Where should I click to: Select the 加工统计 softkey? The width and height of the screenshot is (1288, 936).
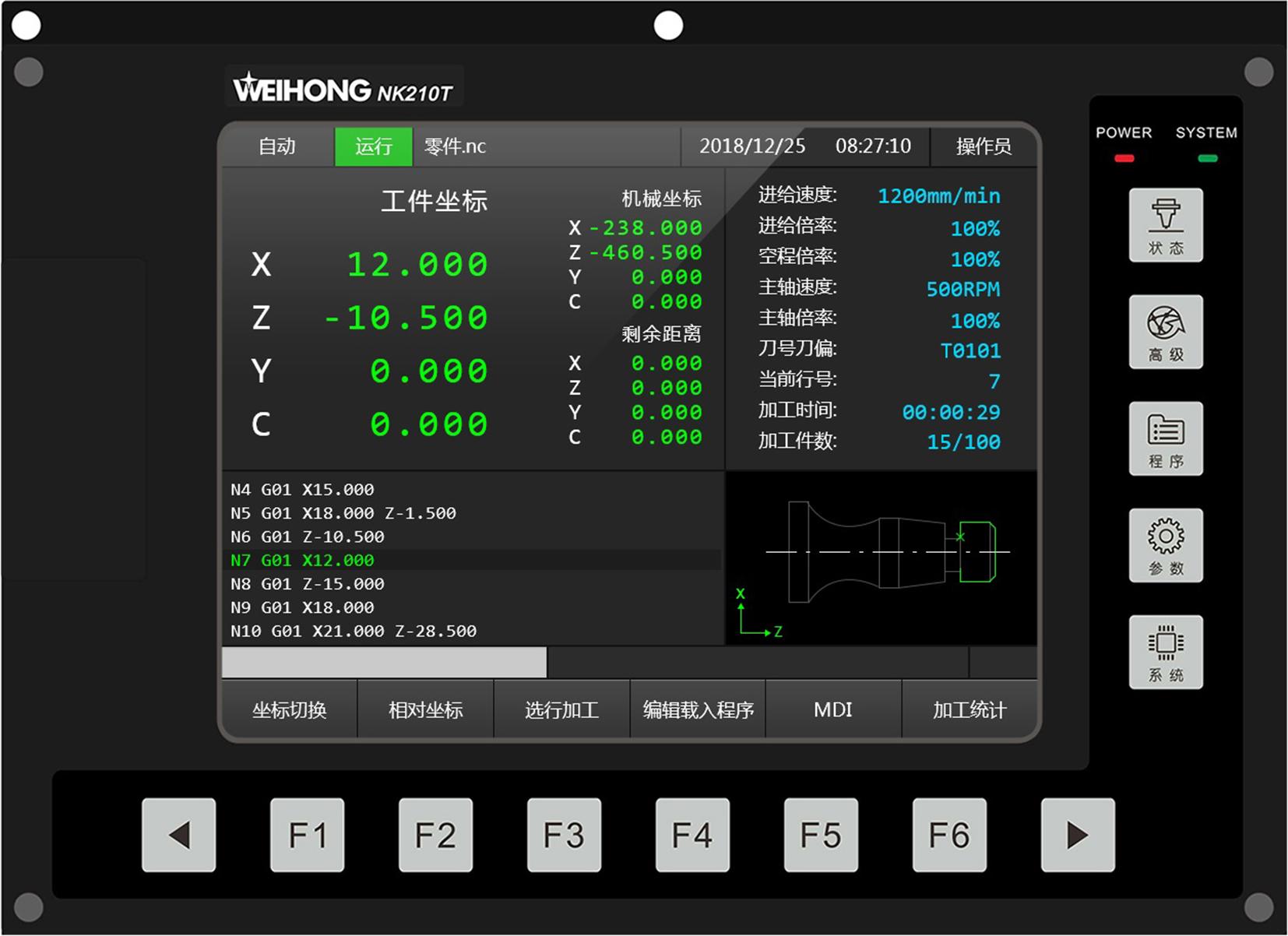pos(970,709)
